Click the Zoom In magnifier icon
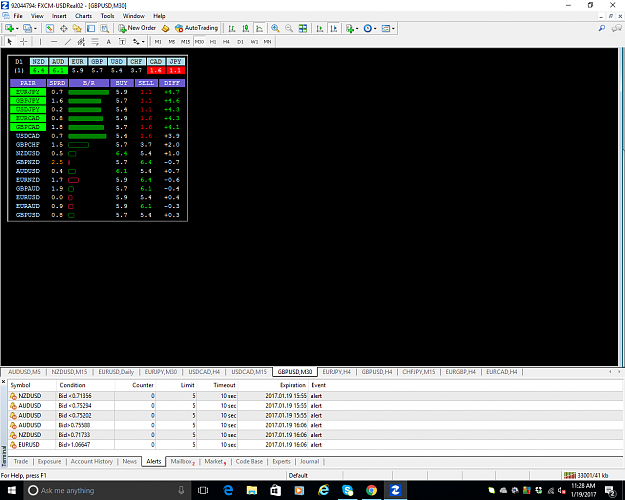The image size is (625, 500). coord(275,28)
